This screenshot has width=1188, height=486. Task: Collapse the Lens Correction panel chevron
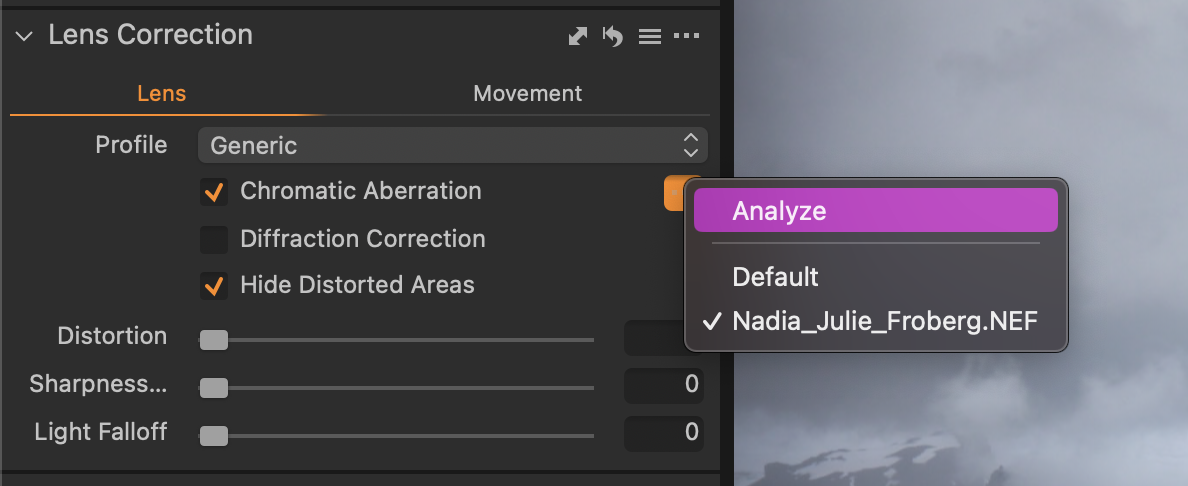(x=24, y=36)
